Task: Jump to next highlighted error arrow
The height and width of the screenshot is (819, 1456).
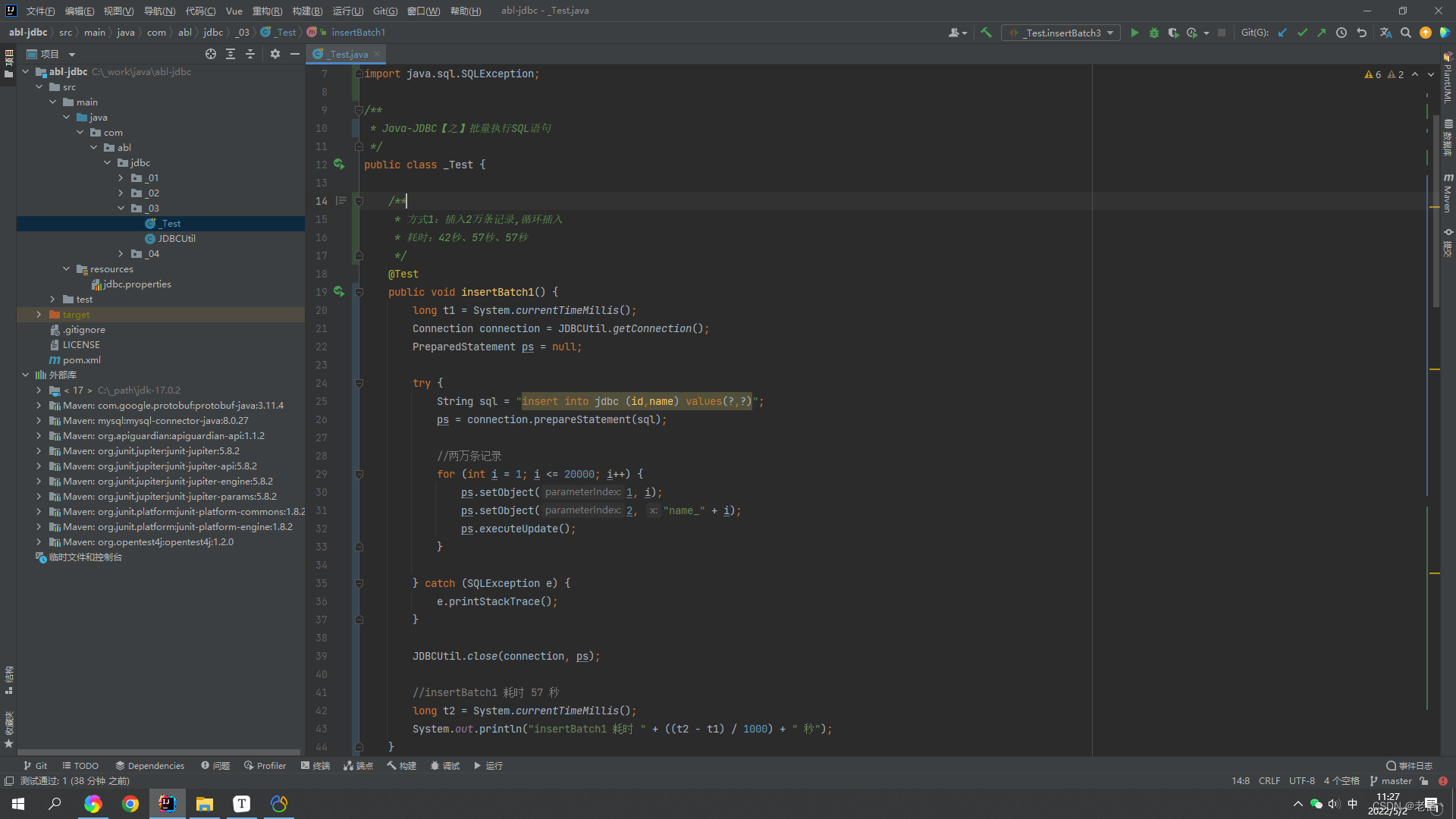Action: [1431, 74]
